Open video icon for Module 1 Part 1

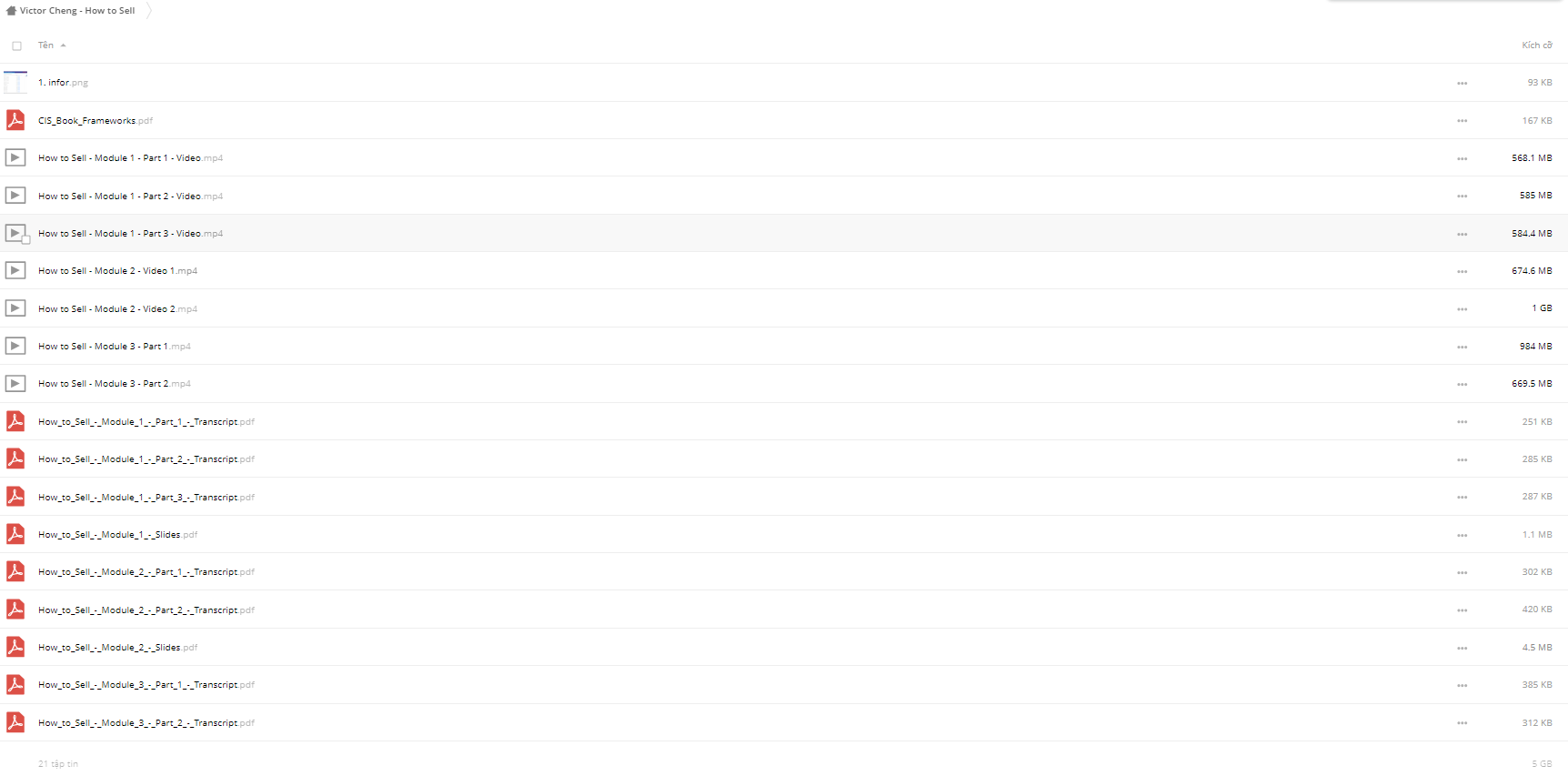pyautogui.click(x=15, y=157)
